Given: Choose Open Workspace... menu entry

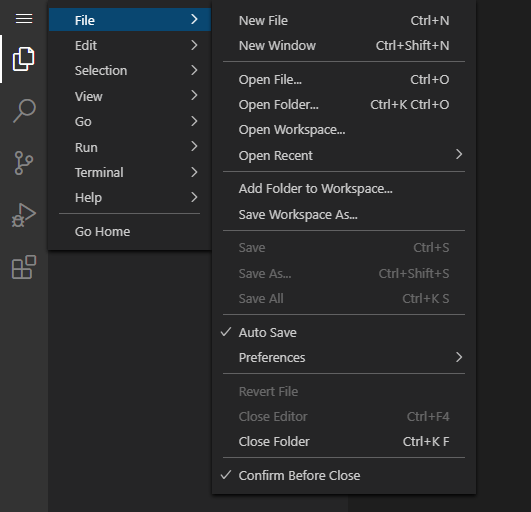Looking at the screenshot, I should 344,130.
